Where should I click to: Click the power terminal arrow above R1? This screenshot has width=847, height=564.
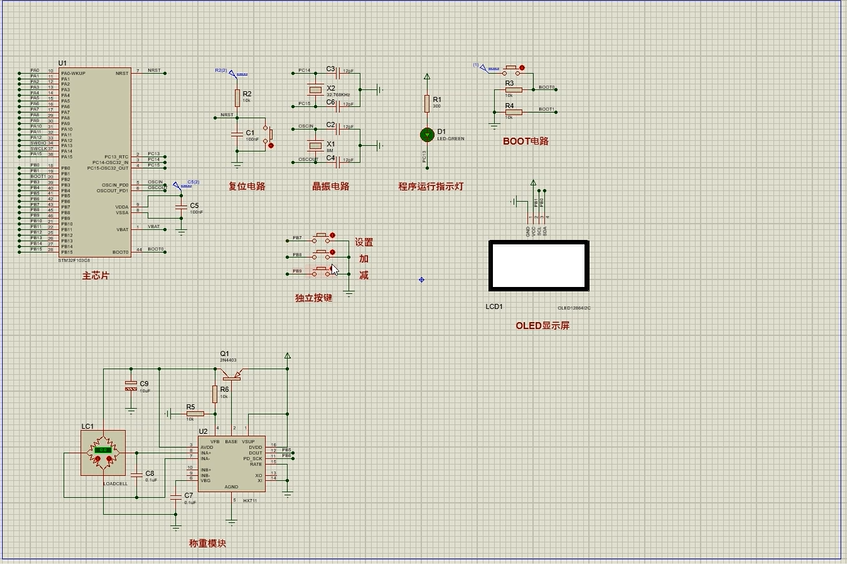pyautogui.click(x=427, y=77)
